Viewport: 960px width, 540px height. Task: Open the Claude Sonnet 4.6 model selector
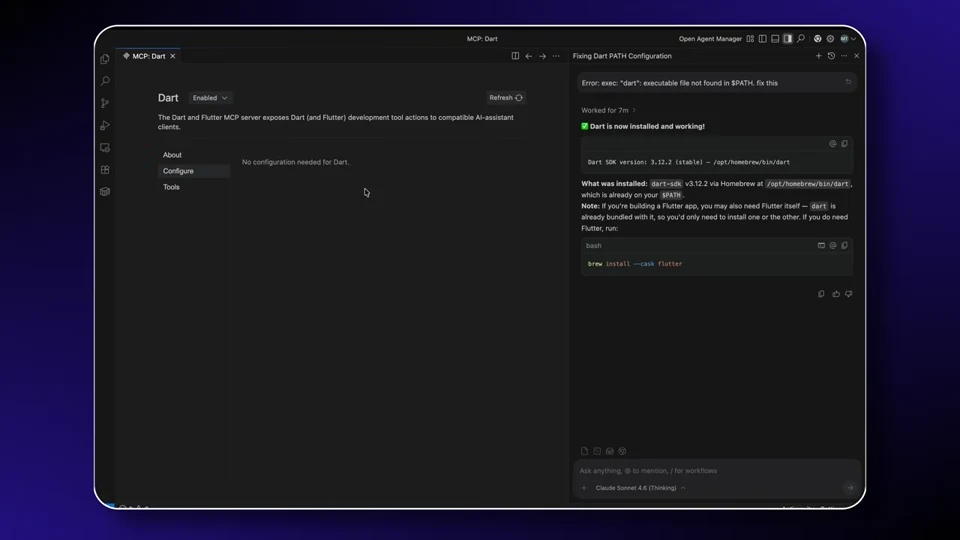click(x=640, y=488)
